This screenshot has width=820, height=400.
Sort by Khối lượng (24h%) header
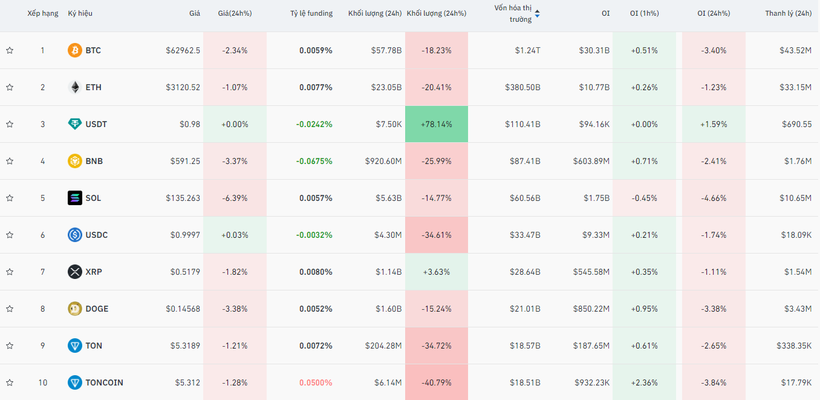437,14
